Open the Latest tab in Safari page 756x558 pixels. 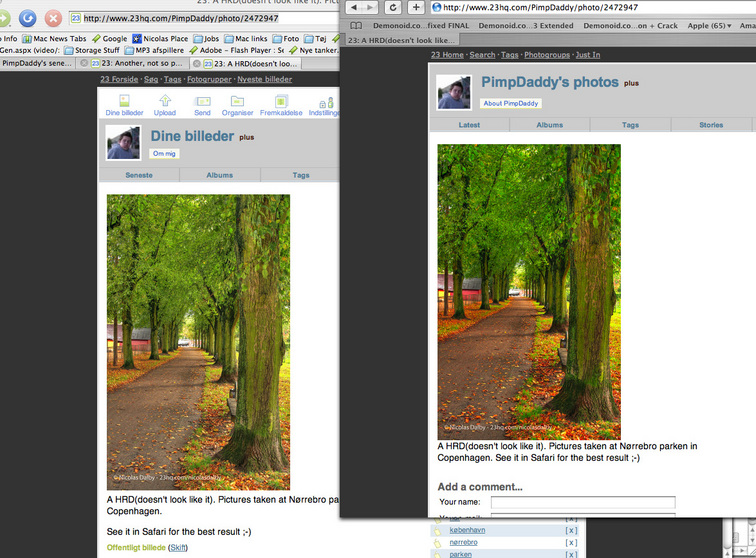point(469,125)
